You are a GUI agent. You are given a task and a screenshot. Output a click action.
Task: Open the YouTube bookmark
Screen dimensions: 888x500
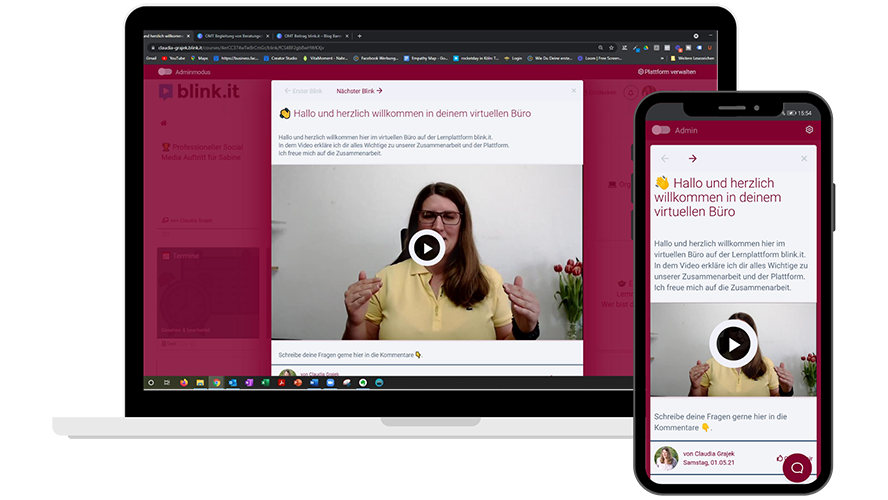click(x=173, y=58)
